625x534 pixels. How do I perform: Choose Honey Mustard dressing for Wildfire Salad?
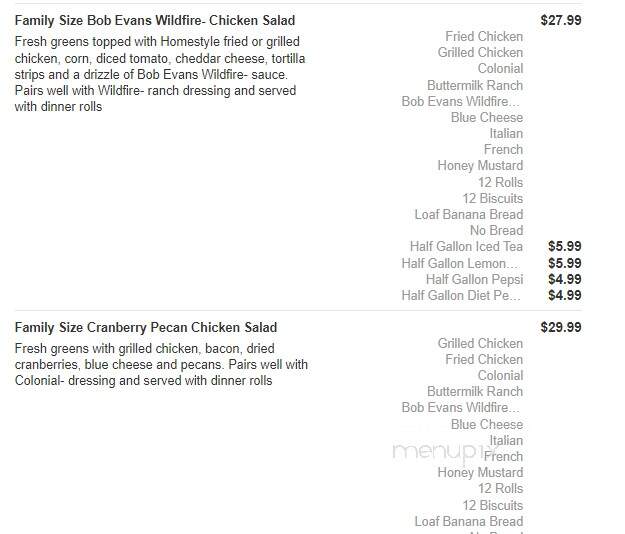(x=480, y=165)
